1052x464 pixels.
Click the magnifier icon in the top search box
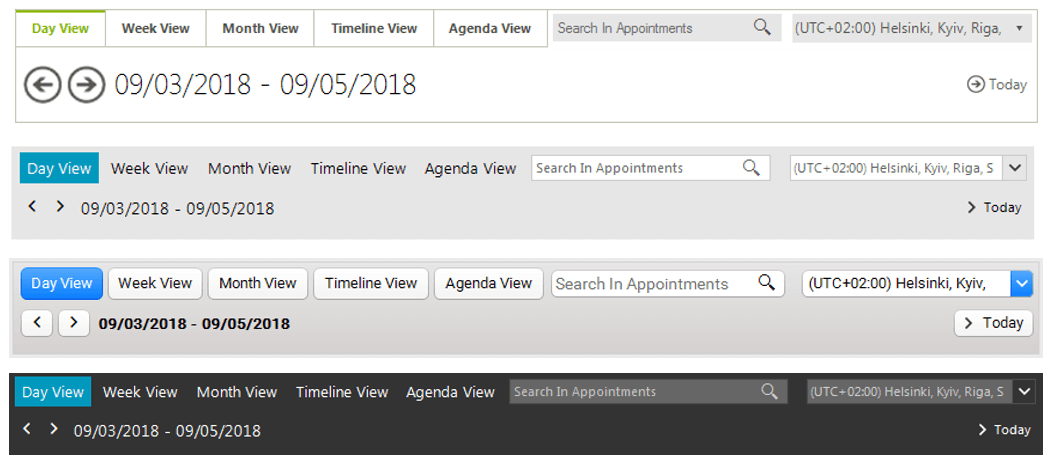click(762, 27)
